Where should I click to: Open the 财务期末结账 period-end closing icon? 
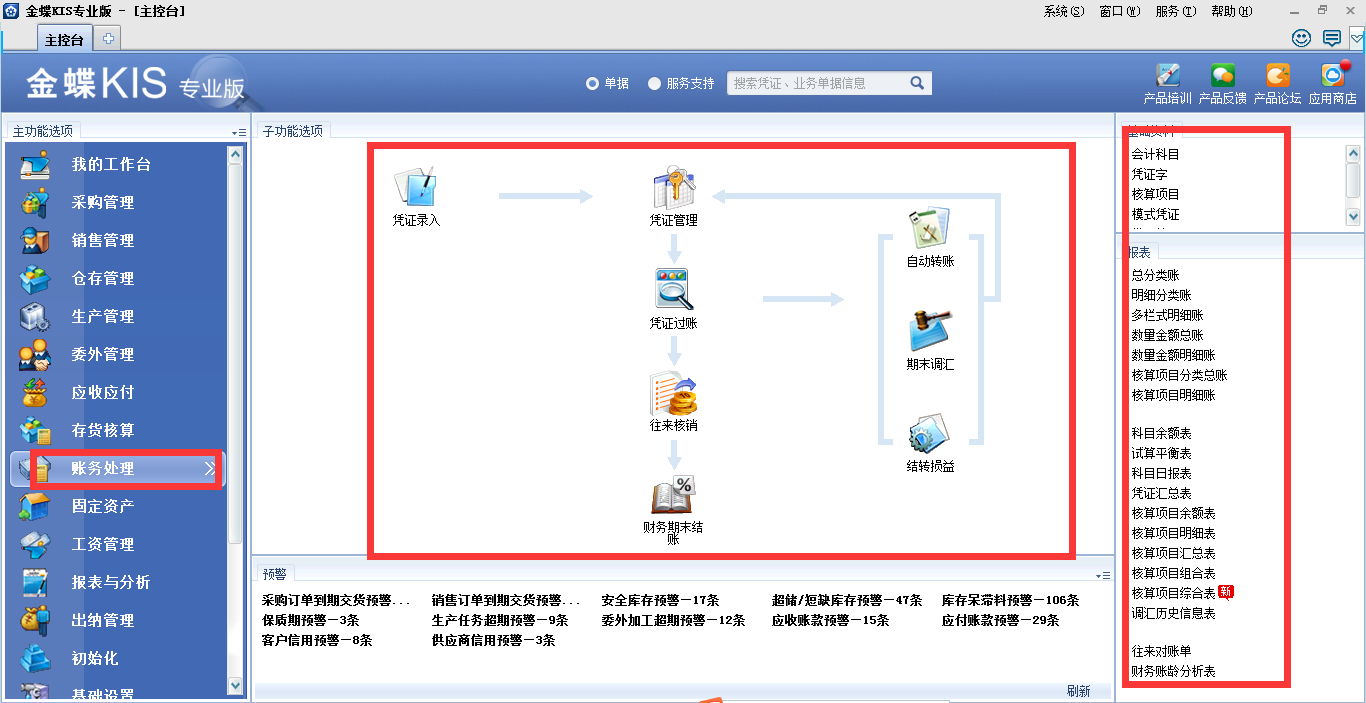(673, 496)
